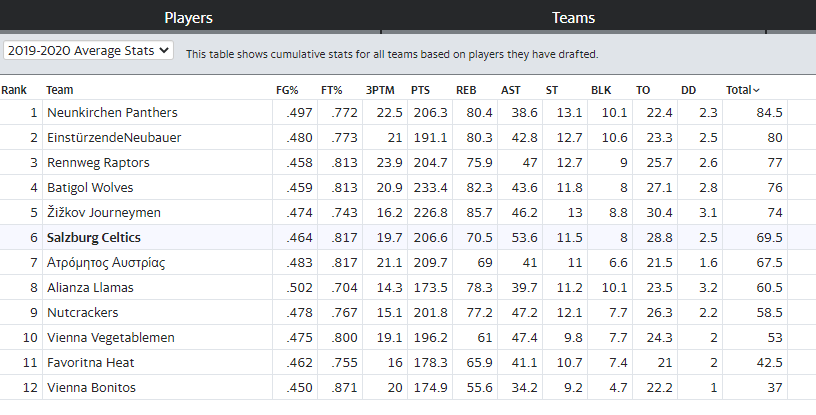The width and height of the screenshot is (816, 415).
Task: Sort by AST column header
Action: 511,90
